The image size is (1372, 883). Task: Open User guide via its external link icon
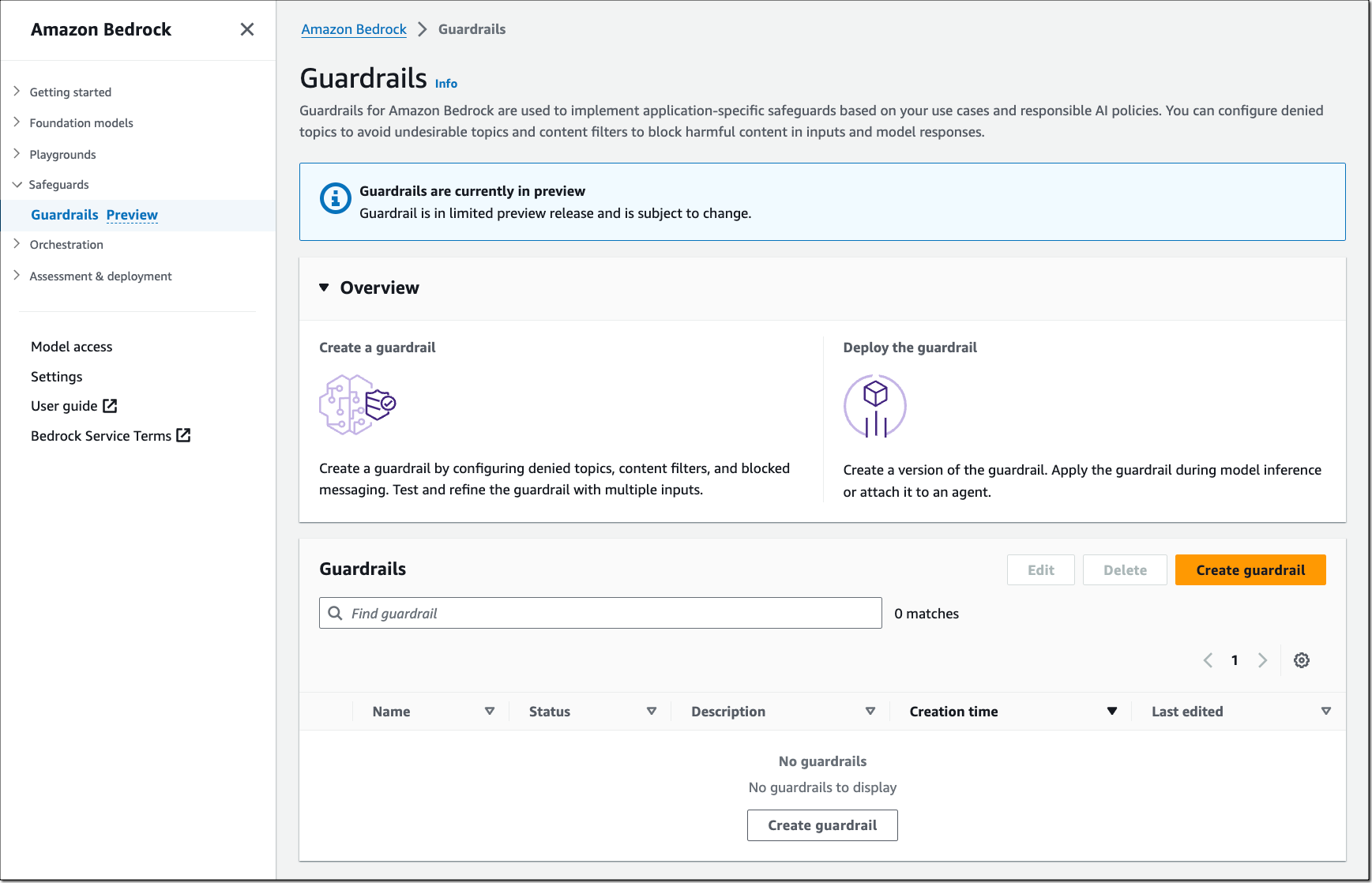(x=111, y=405)
